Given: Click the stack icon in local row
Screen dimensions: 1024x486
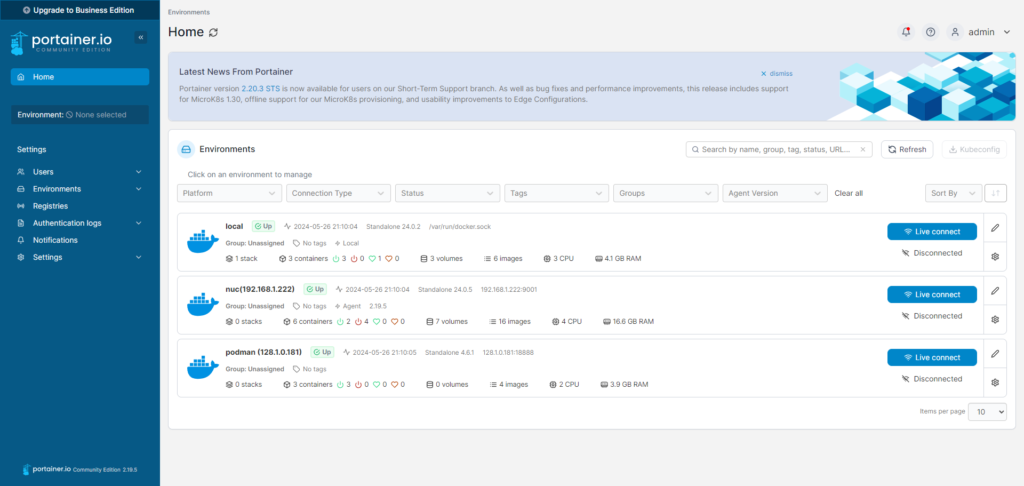Looking at the screenshot, I should [229, 259].
